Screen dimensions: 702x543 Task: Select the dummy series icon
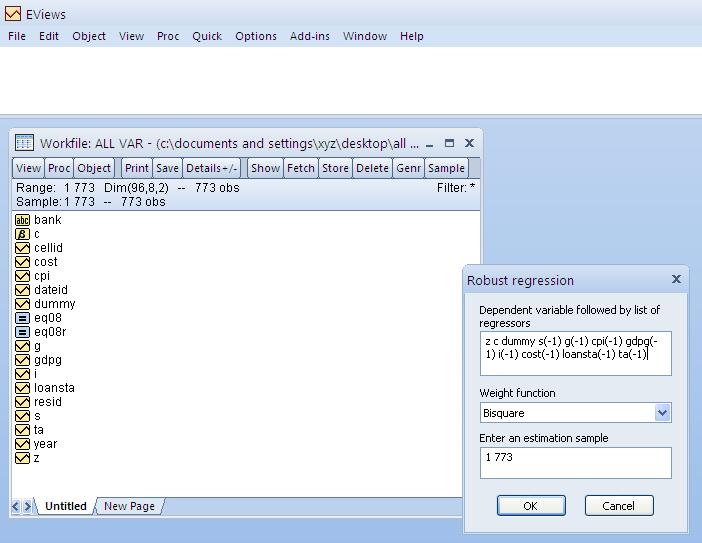pos(22,304)
